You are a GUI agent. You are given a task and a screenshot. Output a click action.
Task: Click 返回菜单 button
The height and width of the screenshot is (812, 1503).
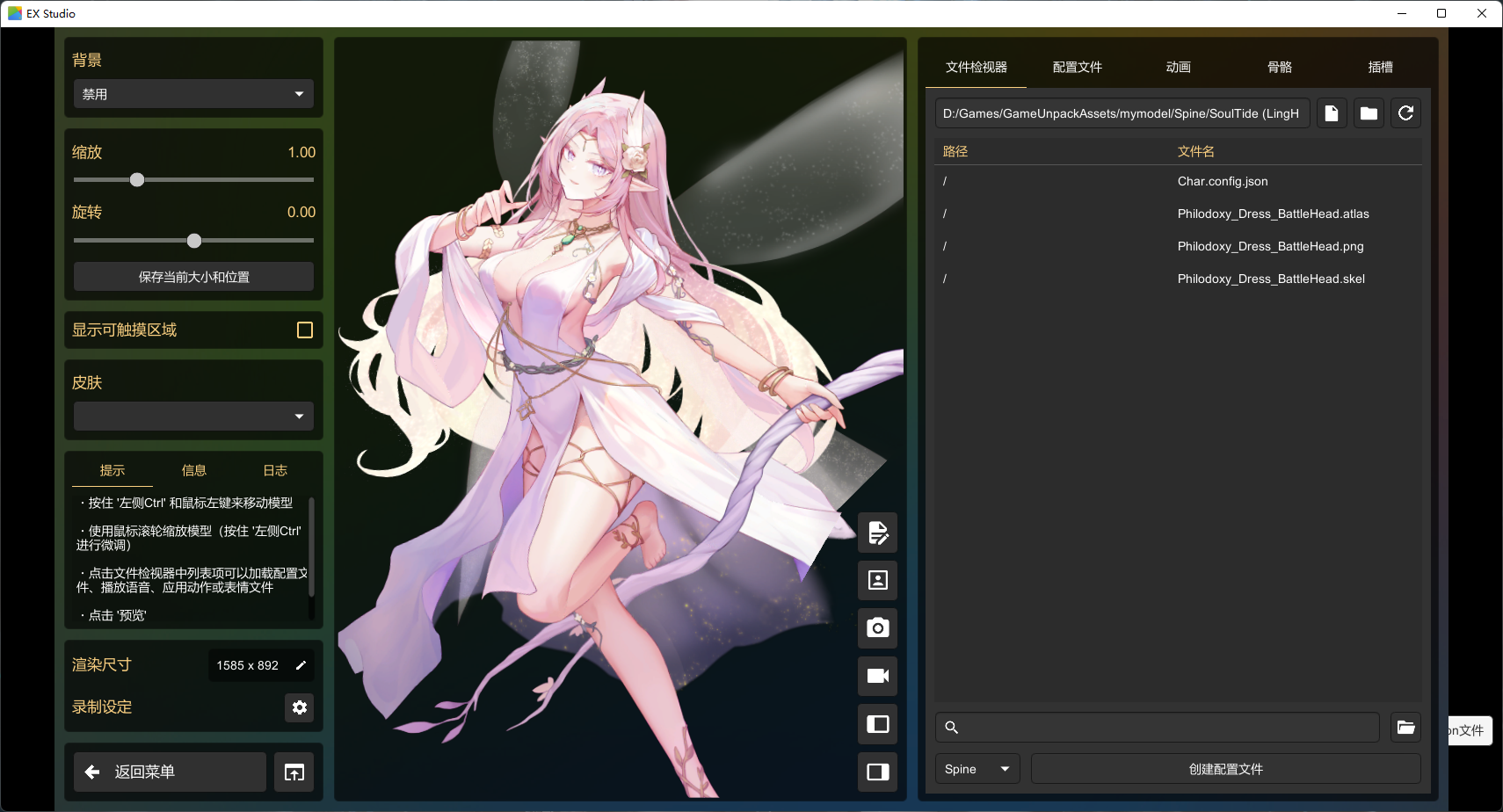(x=170, y=772)
